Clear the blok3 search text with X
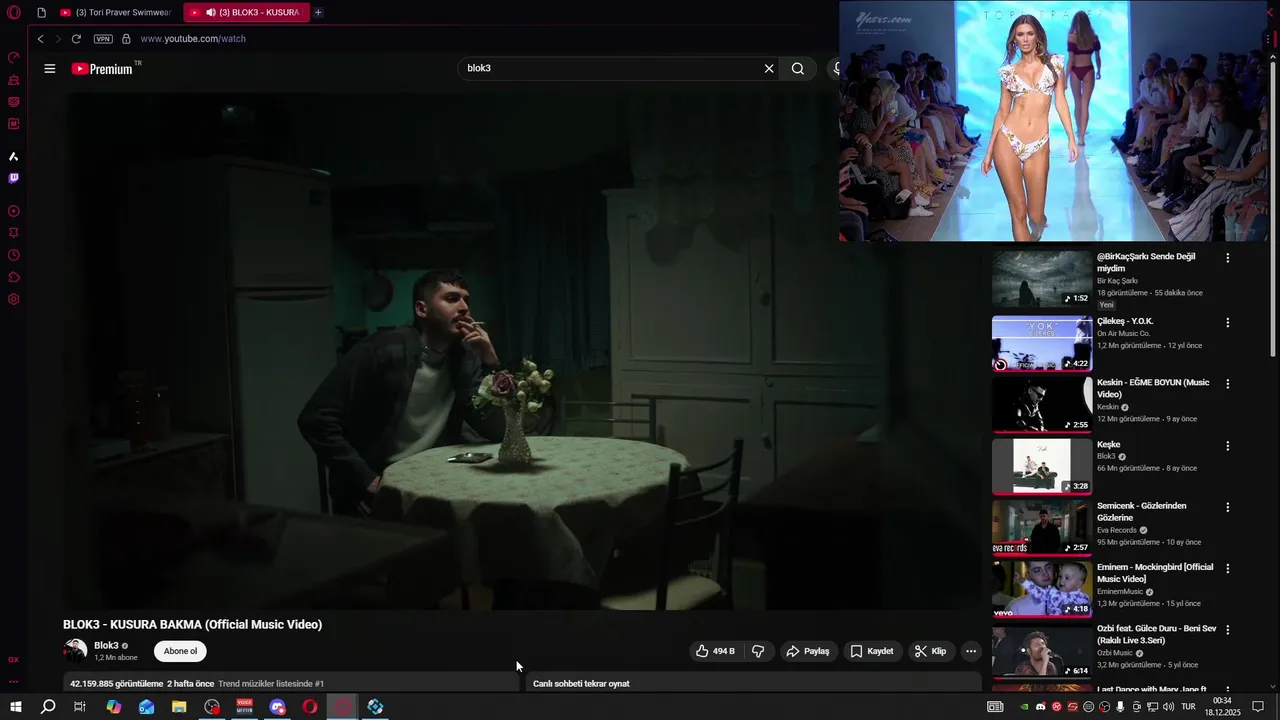Image resolution: width=1280 pixels, height=720 pixels. pyautogui.click(x=769, y=69)
